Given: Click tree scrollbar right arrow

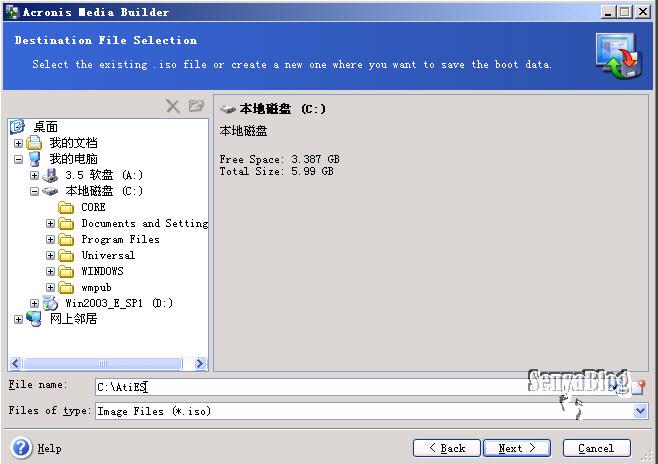Looking at the screenshot, I should [200, 363].
